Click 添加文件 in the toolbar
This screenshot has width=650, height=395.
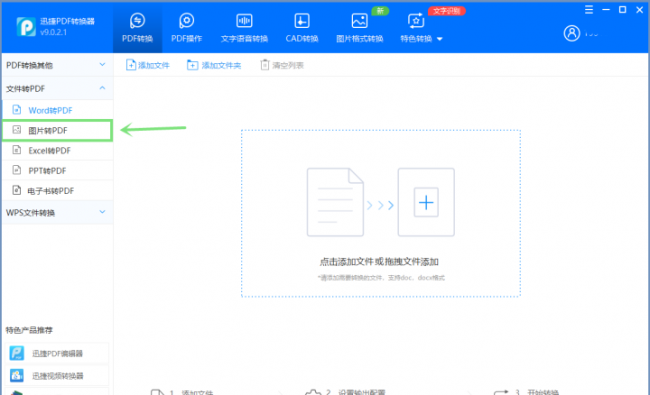(148, 65)
